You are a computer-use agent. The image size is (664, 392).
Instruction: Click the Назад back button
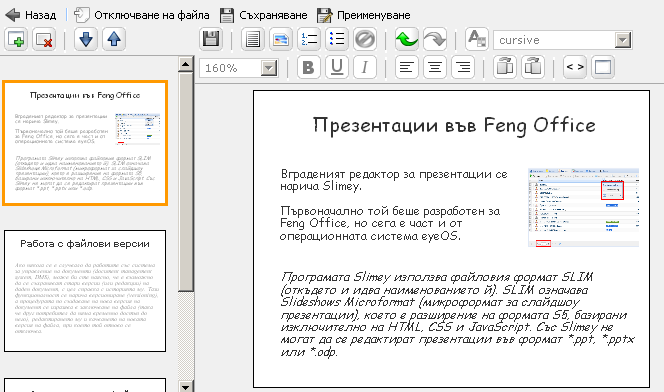pos(30,15)
